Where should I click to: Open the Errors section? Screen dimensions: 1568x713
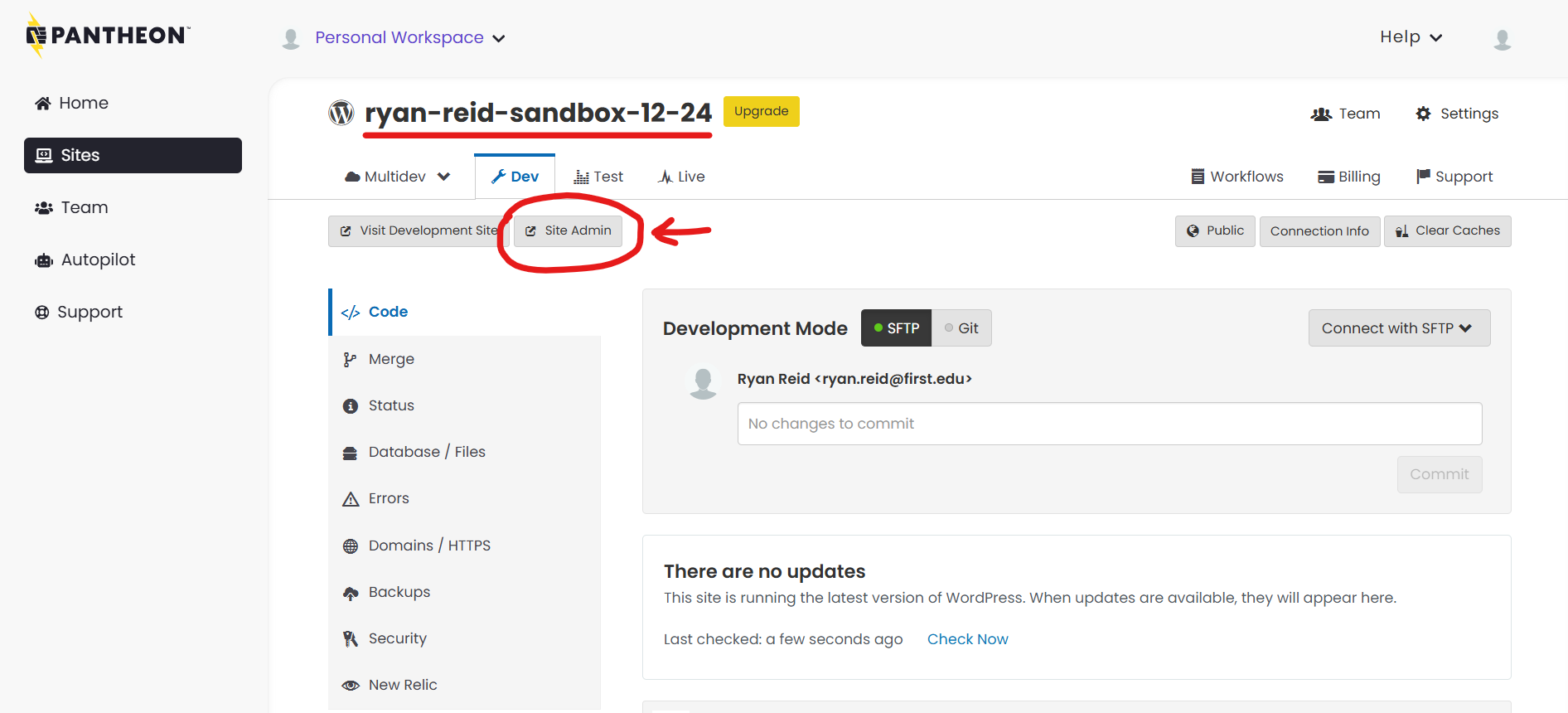click(465, 498)
